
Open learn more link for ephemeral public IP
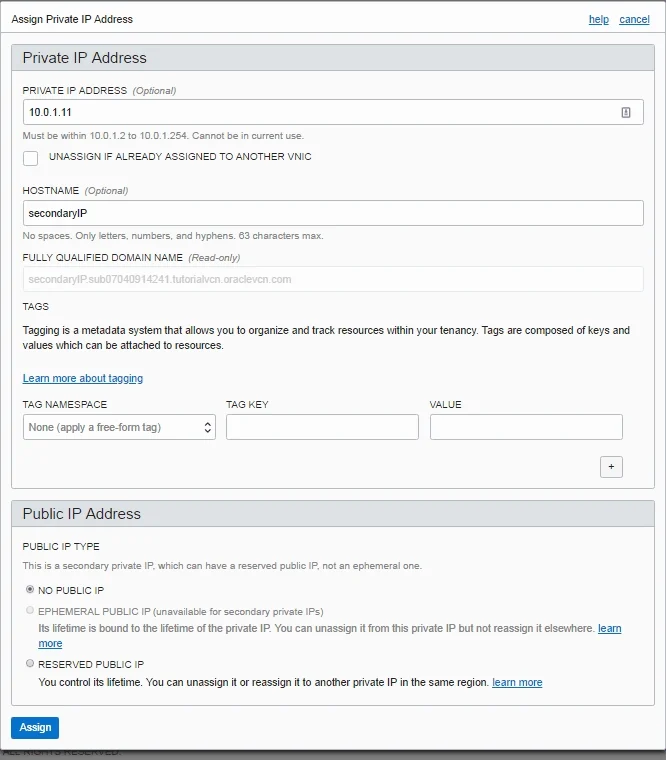[x=609, y=628]
